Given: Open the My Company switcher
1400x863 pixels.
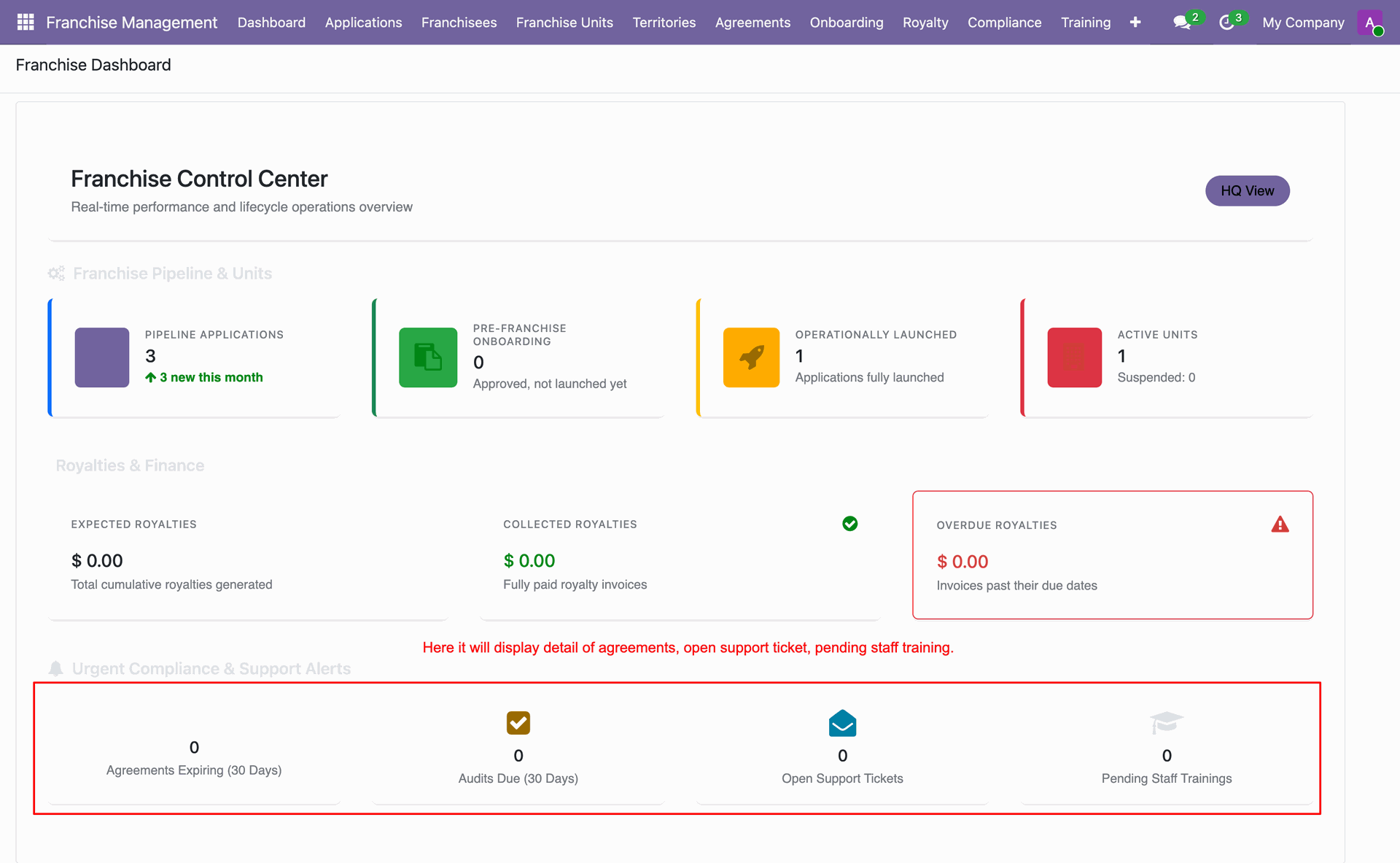Looking at the screenshot, I should coord(1303,23).
